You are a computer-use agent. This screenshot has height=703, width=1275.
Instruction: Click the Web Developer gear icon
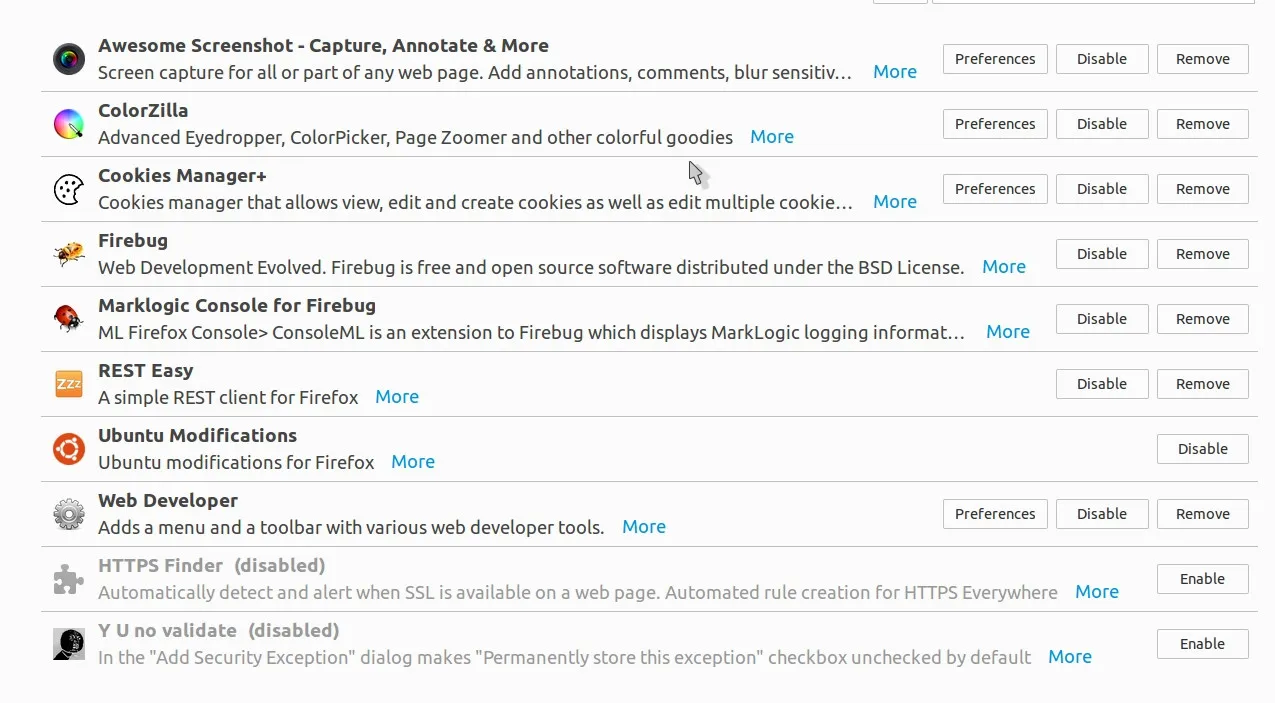click(x=69, y=514)
